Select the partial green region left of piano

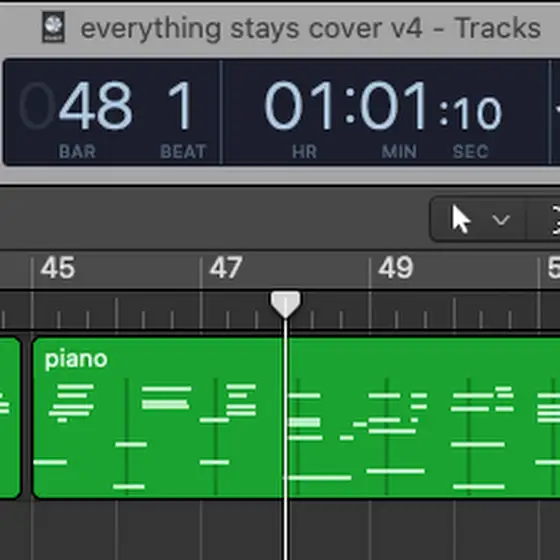click(x=10, y=418)
